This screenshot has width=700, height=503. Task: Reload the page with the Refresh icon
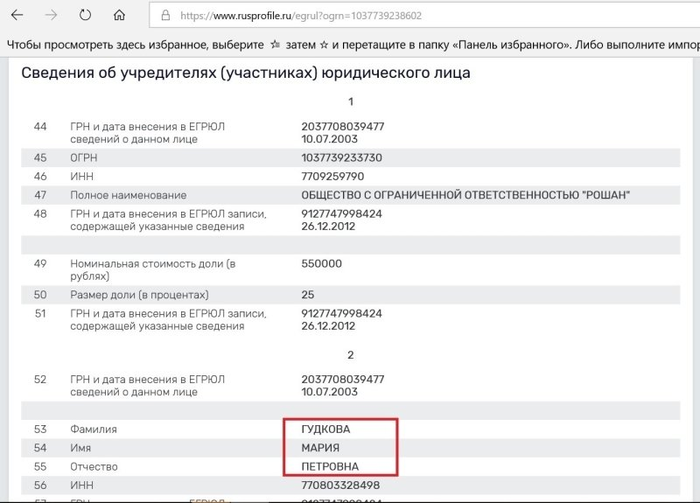pos(85,16)
